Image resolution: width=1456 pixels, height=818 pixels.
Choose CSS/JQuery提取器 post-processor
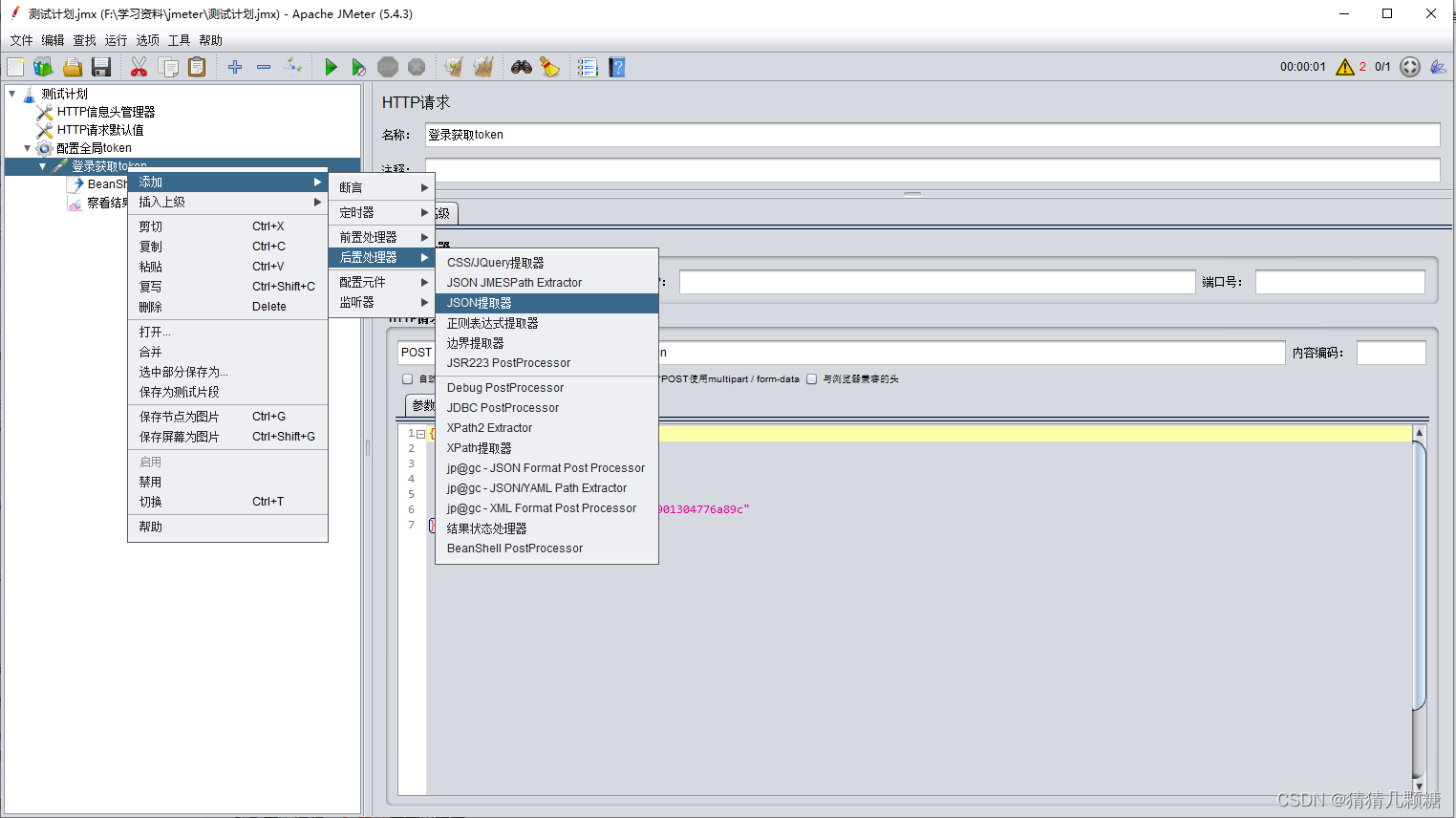pos(546,263)
